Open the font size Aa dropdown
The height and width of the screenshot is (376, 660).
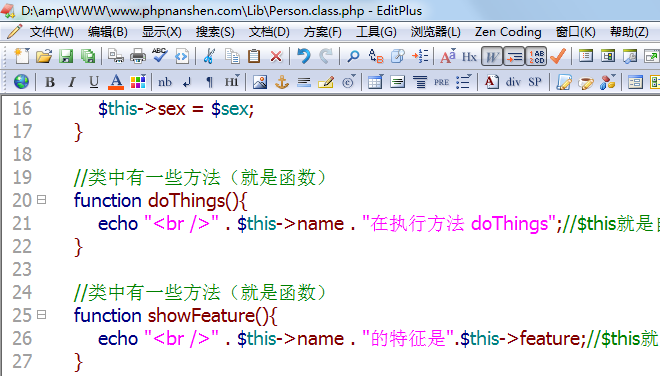(448, 56)
